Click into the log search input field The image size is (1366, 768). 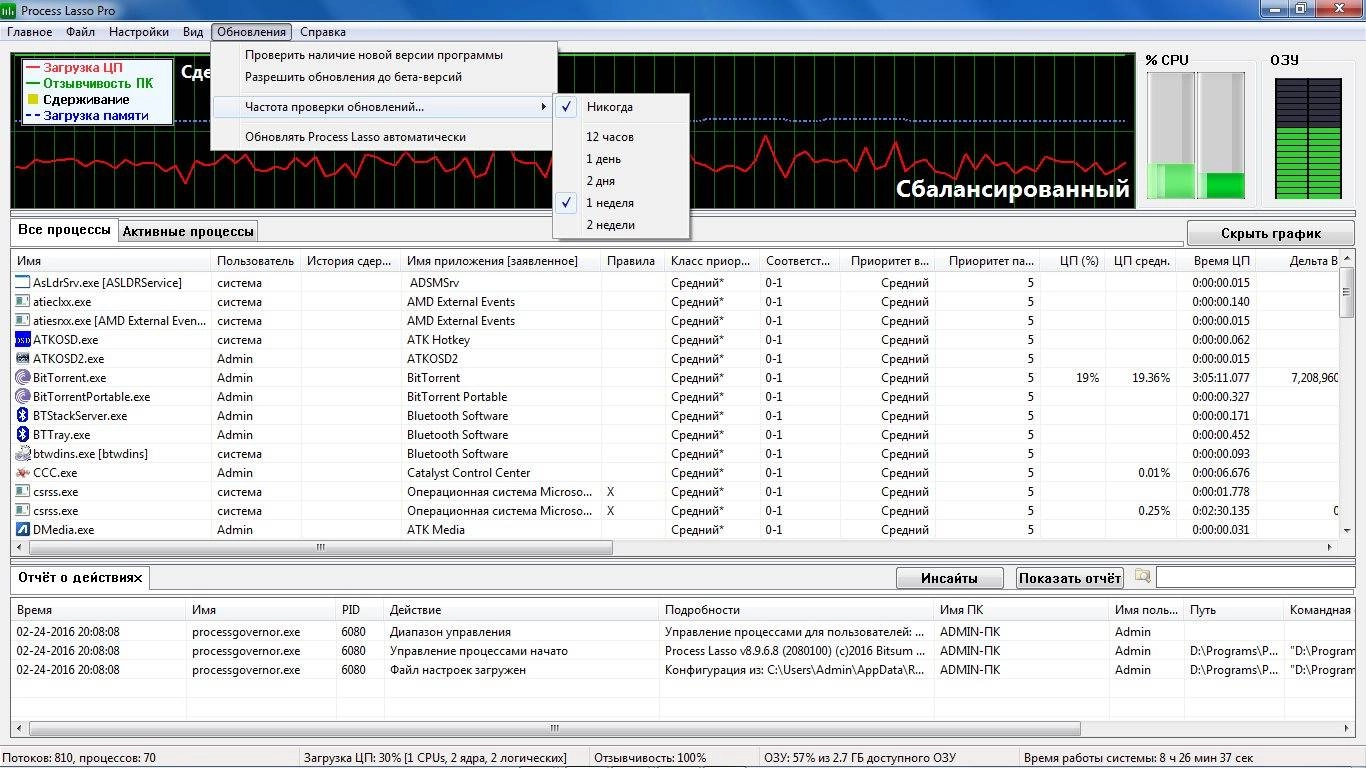[x=1254, y=578]
